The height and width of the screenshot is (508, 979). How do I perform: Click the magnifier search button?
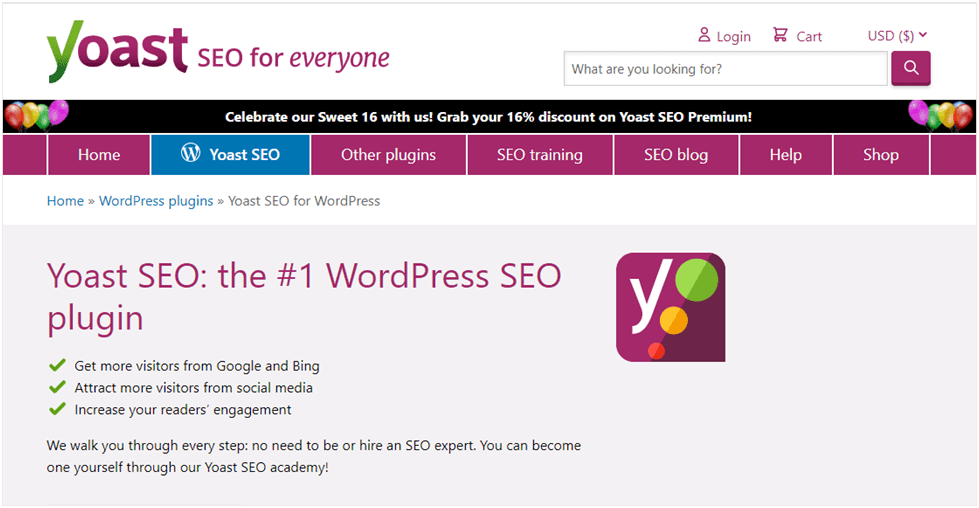(x=911, y=68)
